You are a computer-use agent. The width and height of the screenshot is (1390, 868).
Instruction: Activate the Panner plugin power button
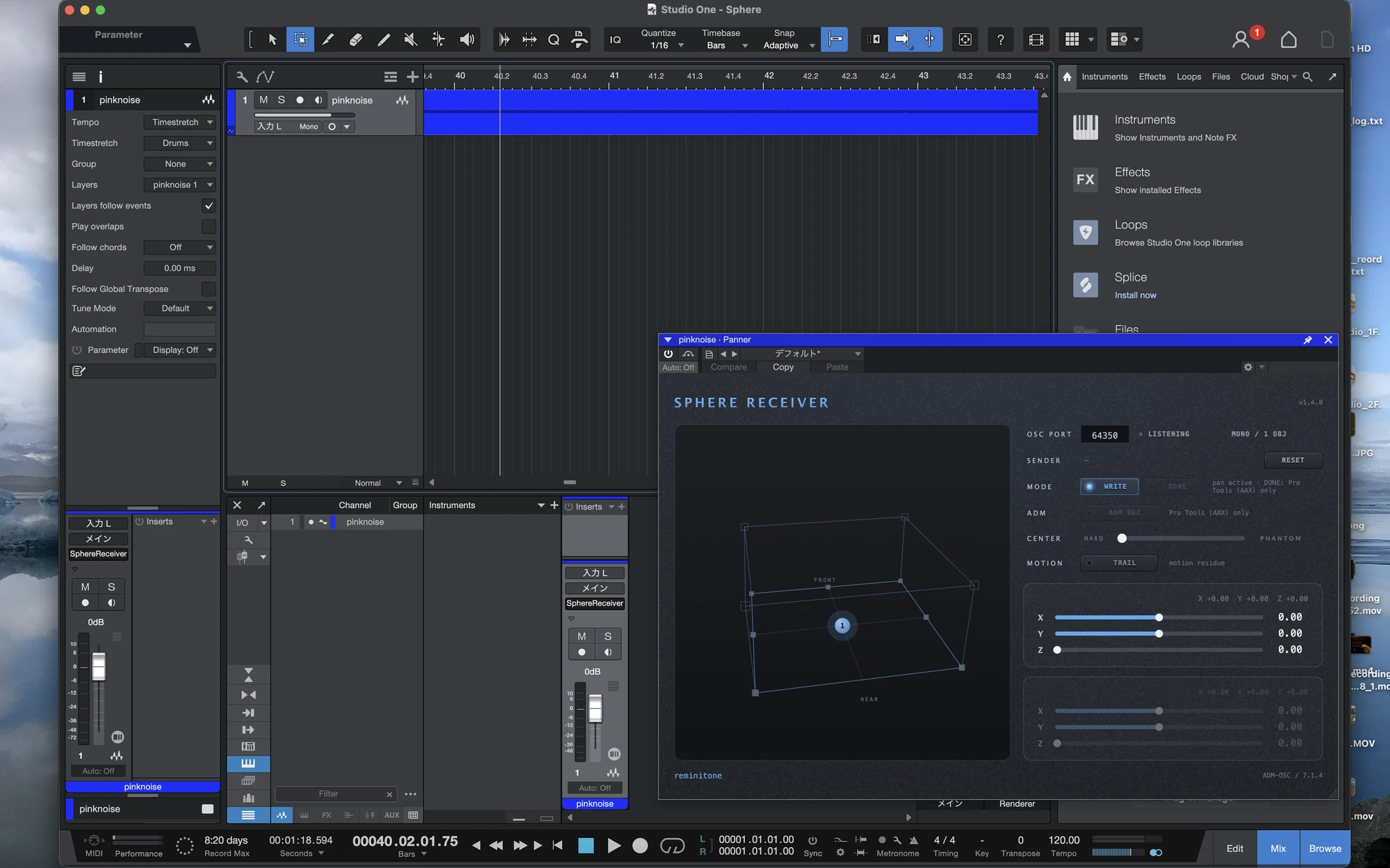[669, 354]
